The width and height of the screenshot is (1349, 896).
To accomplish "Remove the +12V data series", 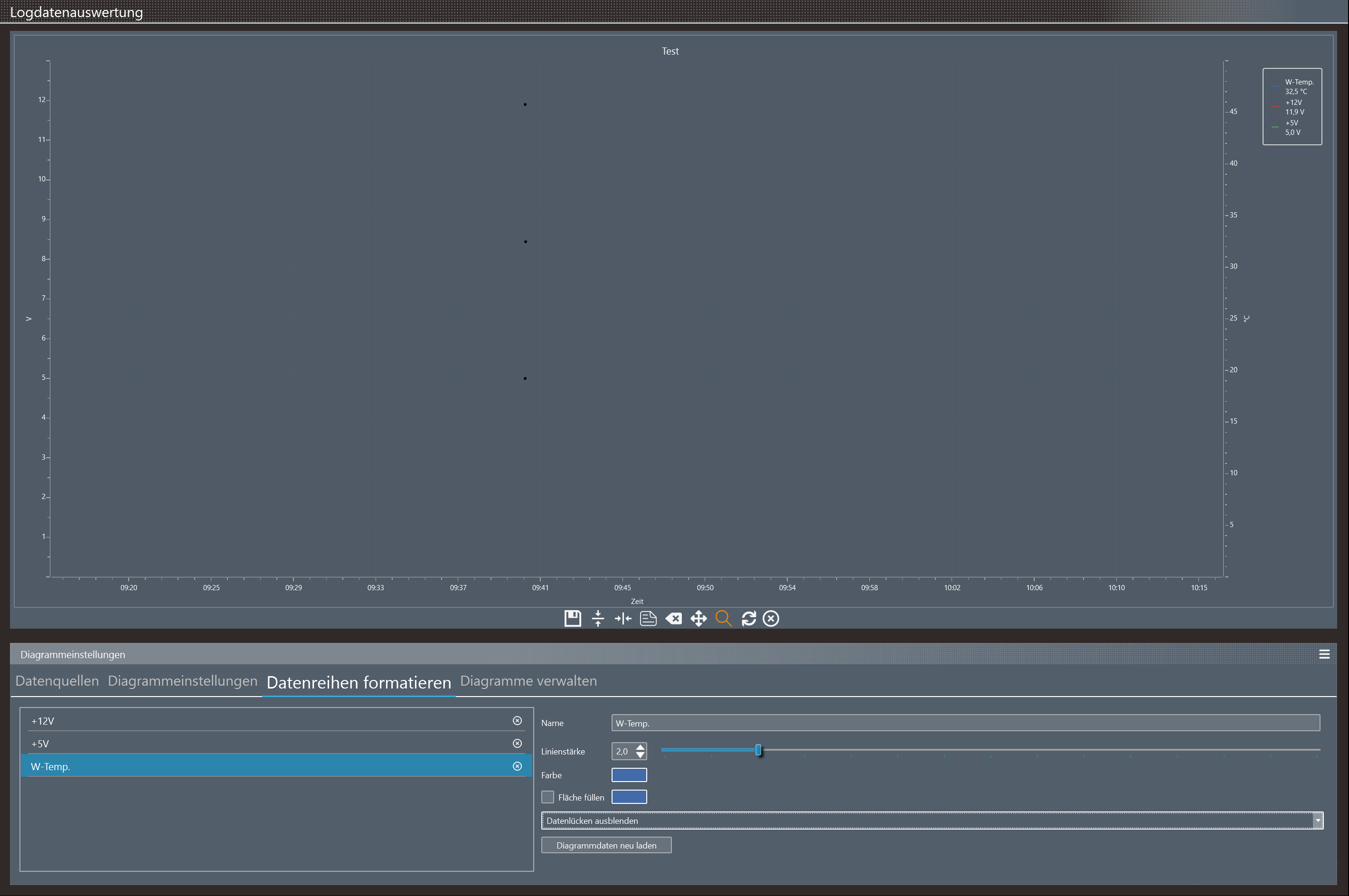I will [517, 721].
